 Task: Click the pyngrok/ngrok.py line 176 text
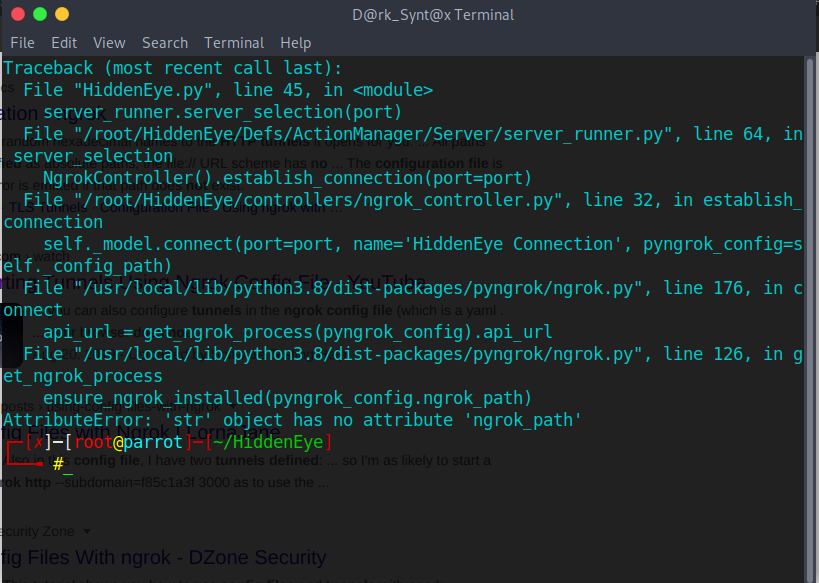coord(413,288)
